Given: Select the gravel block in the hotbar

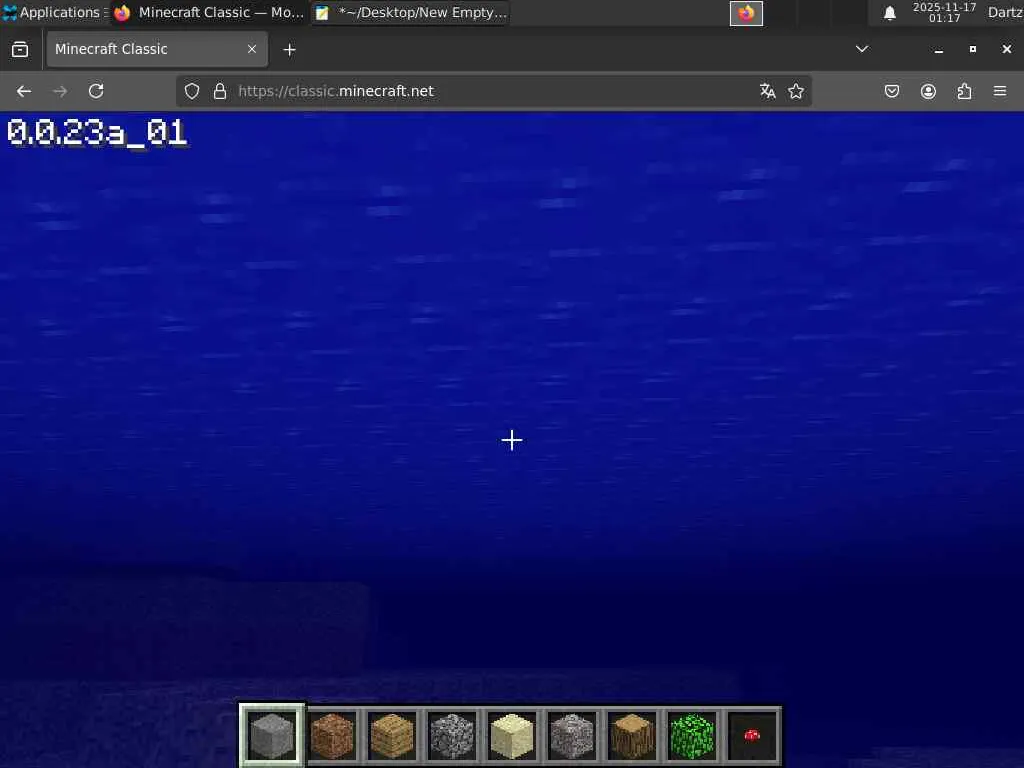Looking at the screenshot, I should click(572, 735).
